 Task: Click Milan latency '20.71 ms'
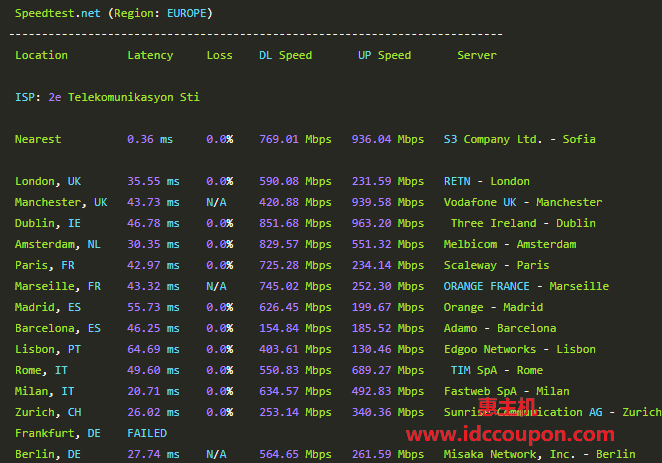(153, 391)
